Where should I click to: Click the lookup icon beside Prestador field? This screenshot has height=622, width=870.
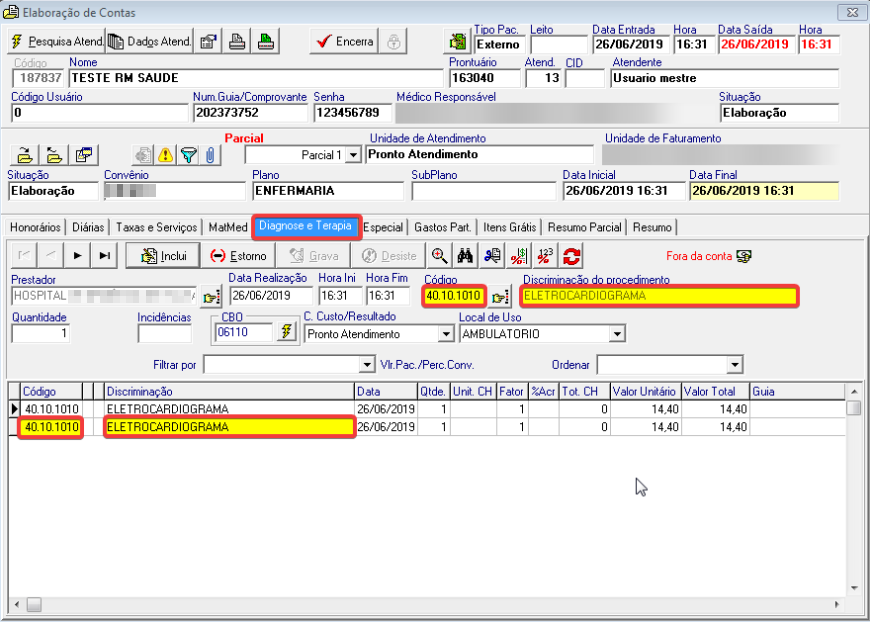click(211, 297)
